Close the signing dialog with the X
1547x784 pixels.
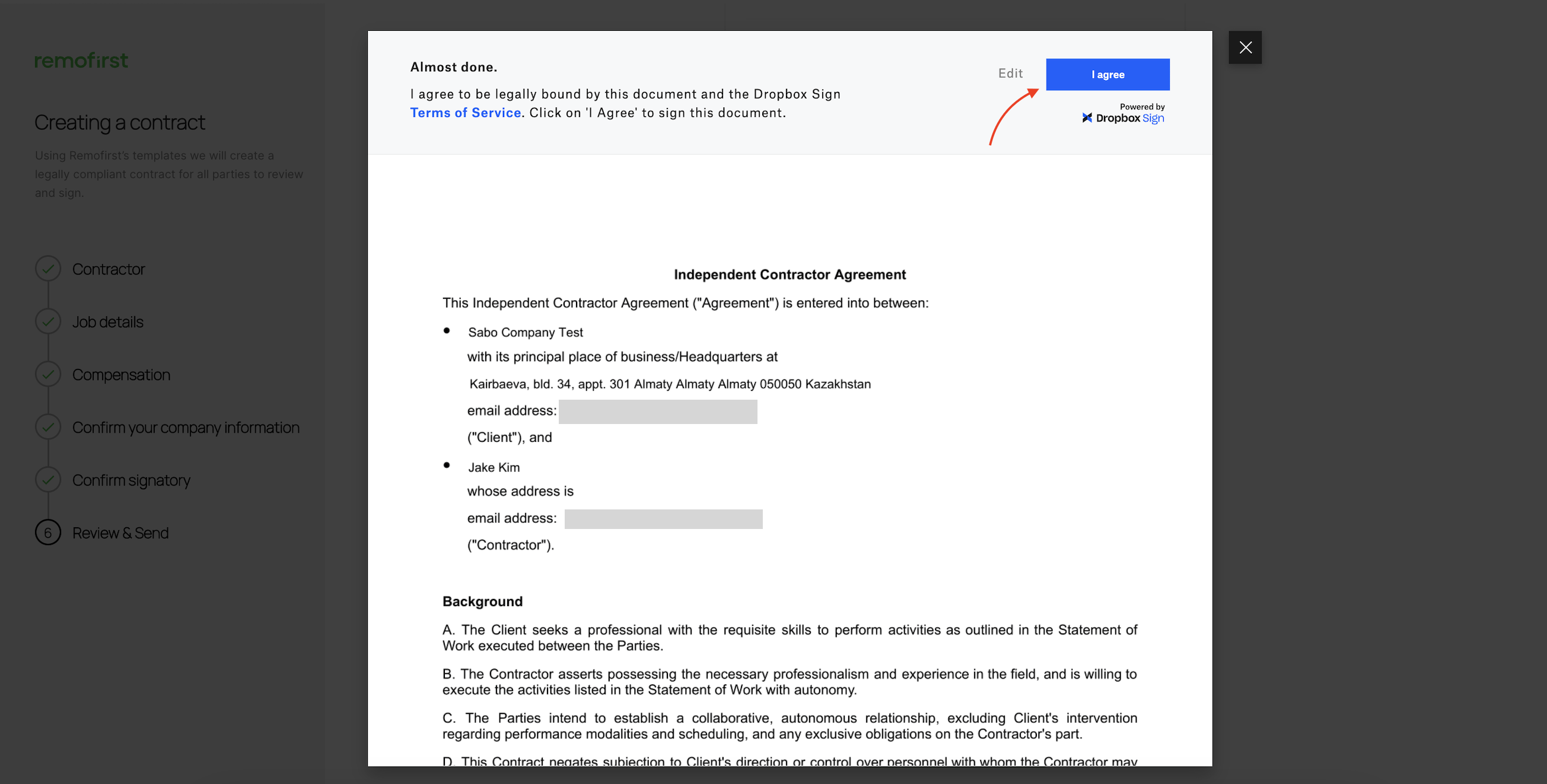(1245, 47)
